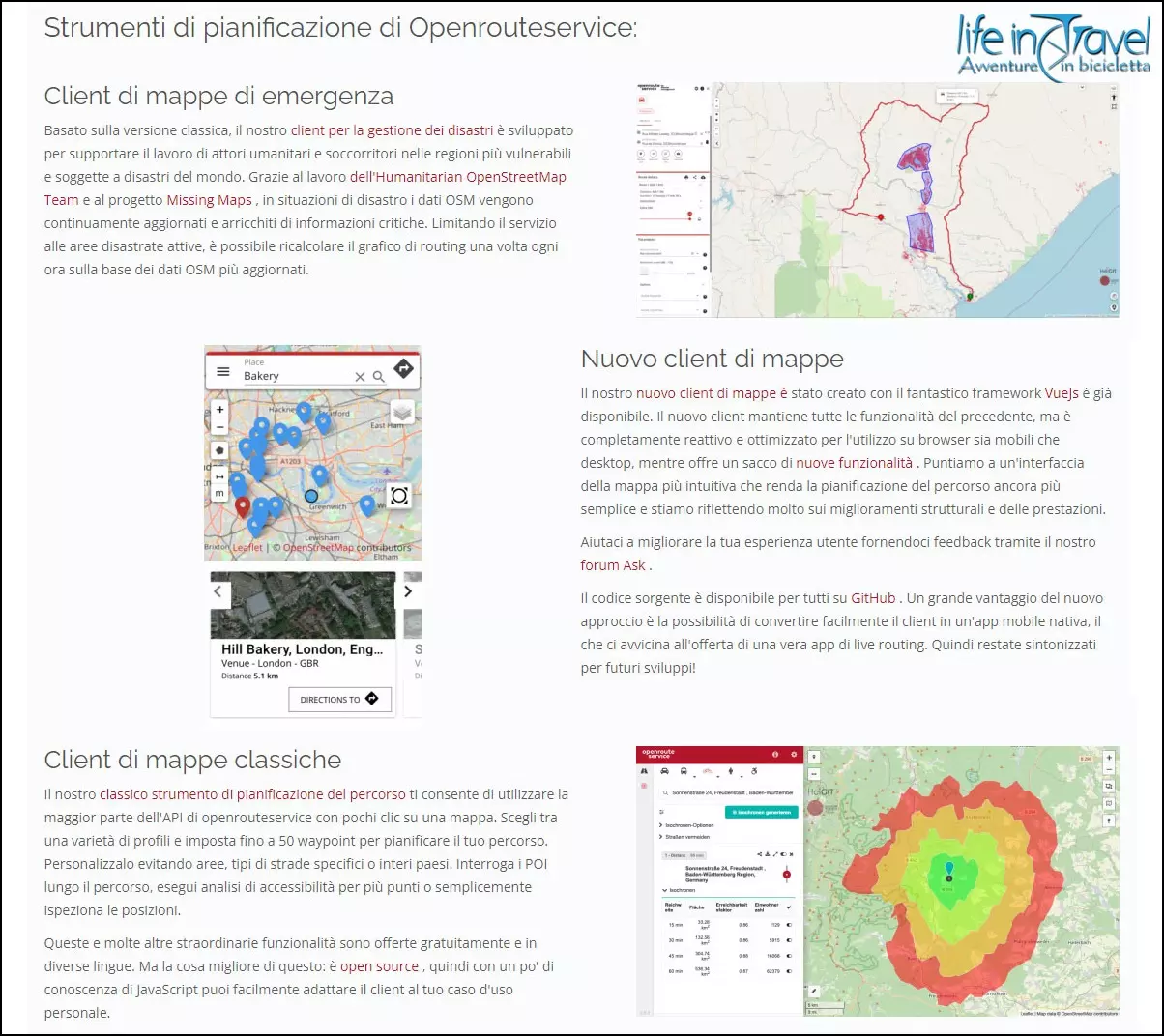Open directions mode diamond arrow icon

tap(404, 368)
